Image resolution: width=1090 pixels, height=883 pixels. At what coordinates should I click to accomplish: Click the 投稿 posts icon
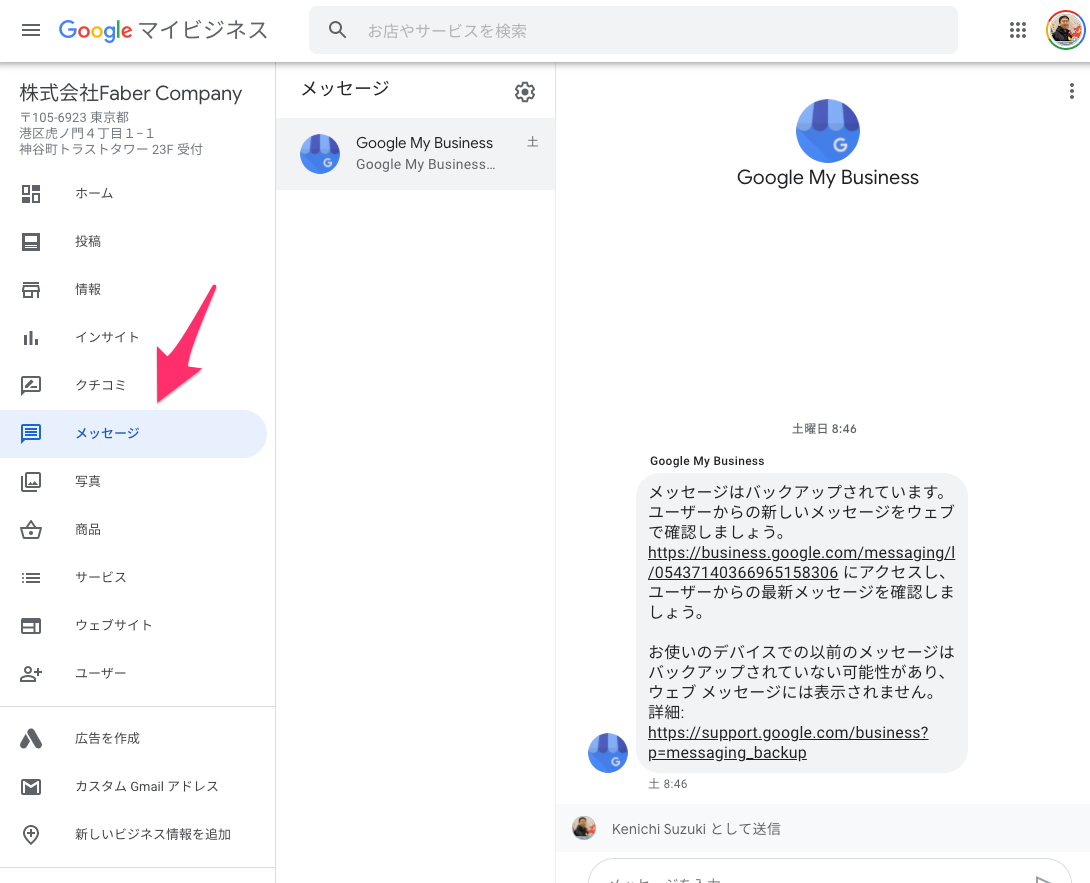[31, 241]
